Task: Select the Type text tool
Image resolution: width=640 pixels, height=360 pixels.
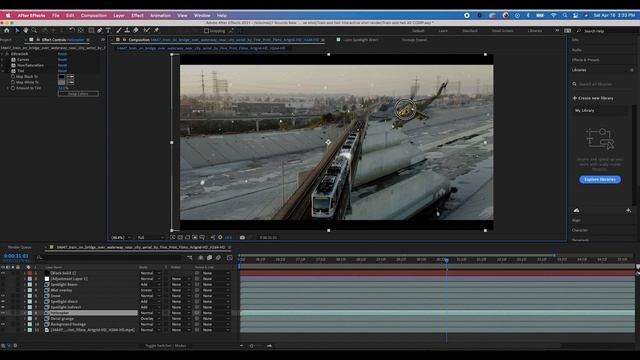Action: click(x=108, y=30)
